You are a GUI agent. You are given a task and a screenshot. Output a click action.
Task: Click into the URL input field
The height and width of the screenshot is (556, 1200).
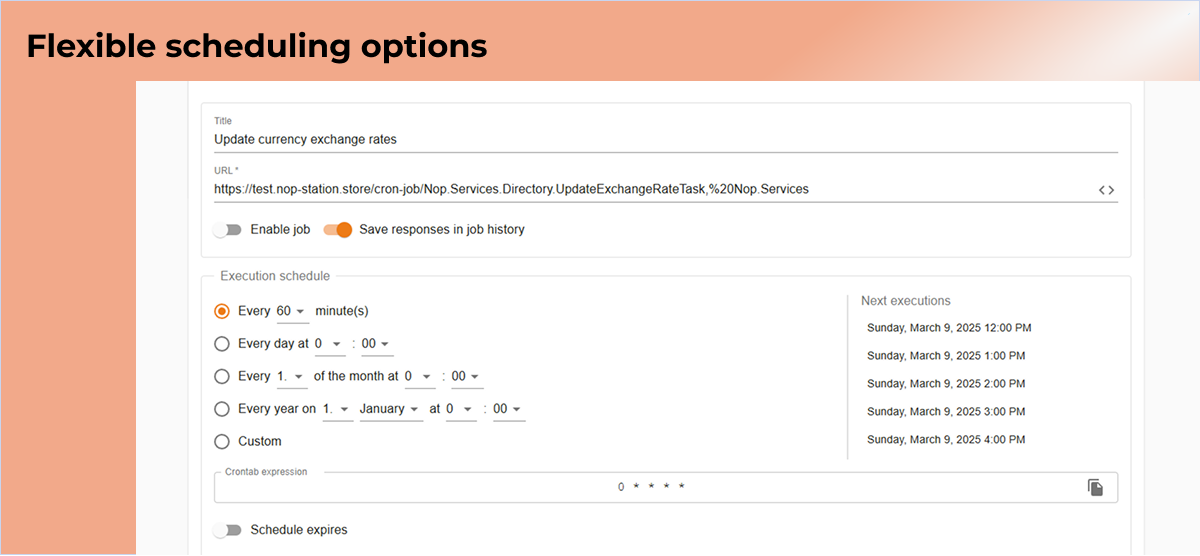point(652,189)
